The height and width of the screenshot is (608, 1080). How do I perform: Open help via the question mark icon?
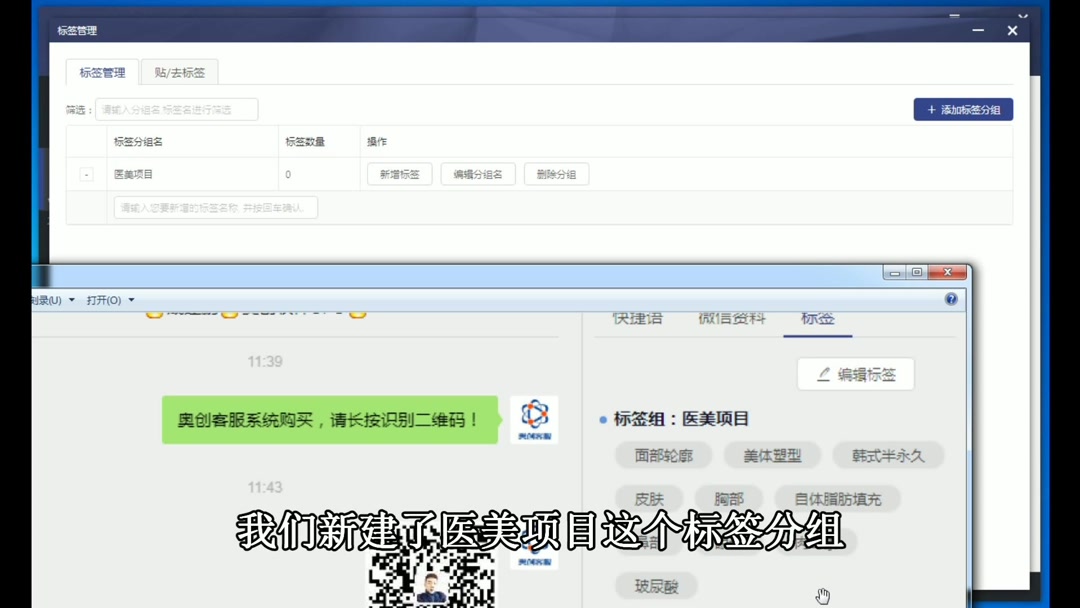(x=950, y=299)
